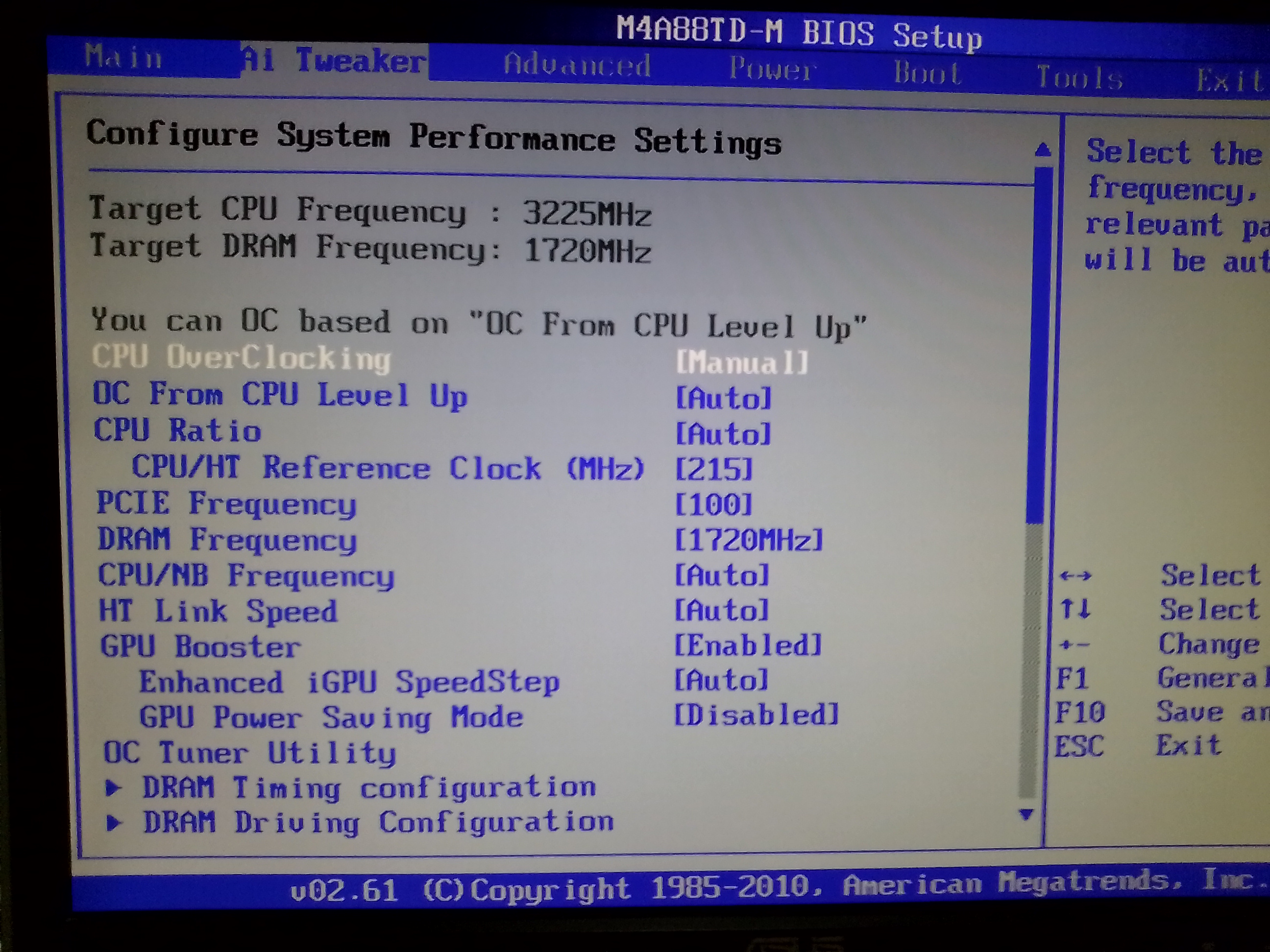Open DRAM Driving Configuration submenu
This screenshot has width=1270, height=952.
pyautogui.click(x=378, y=823)
